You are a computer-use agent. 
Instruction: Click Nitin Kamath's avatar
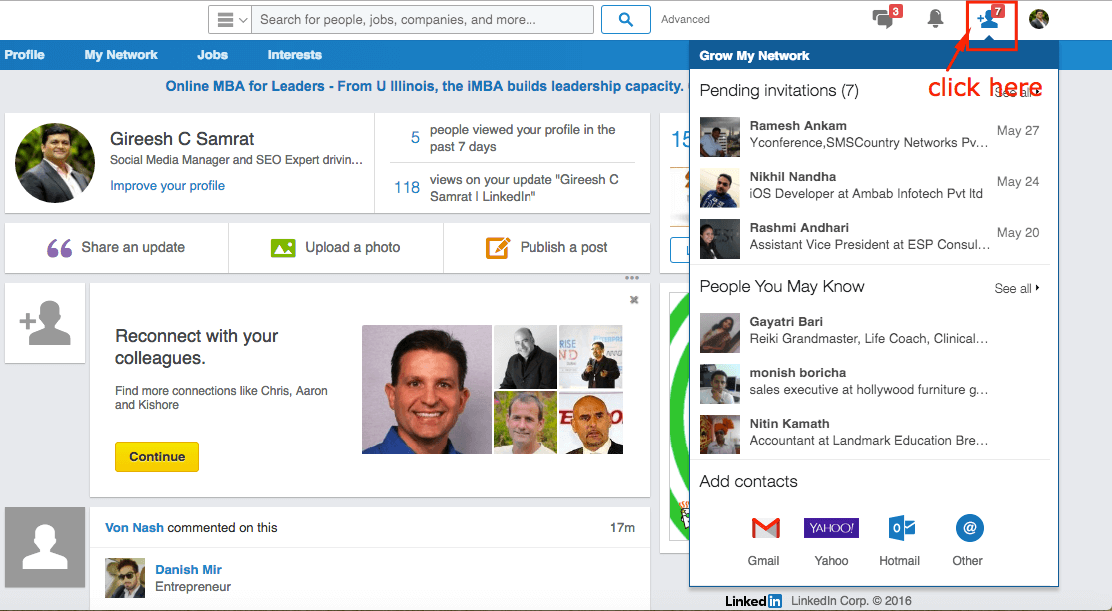[720, 435]
